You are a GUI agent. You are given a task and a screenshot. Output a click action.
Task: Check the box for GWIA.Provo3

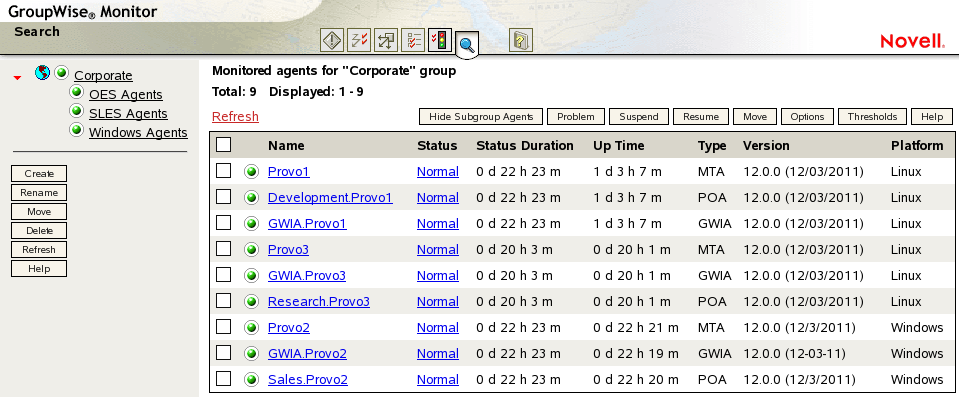tap(224, 275)
